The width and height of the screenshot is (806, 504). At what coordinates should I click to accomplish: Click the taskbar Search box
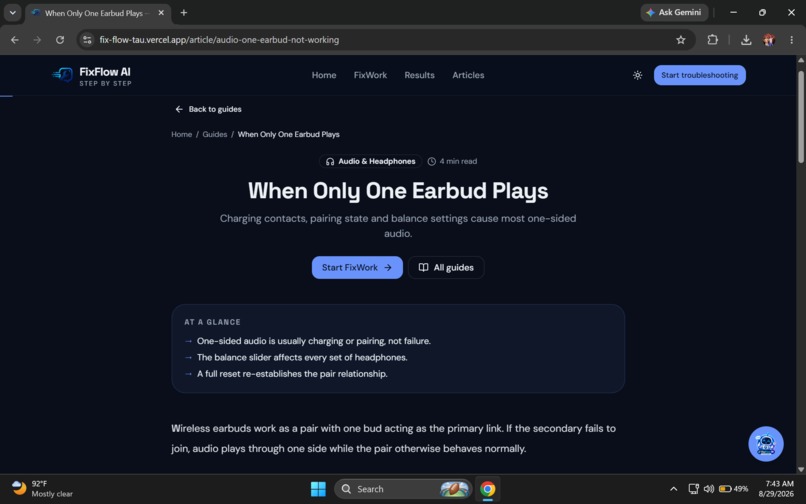402,489
